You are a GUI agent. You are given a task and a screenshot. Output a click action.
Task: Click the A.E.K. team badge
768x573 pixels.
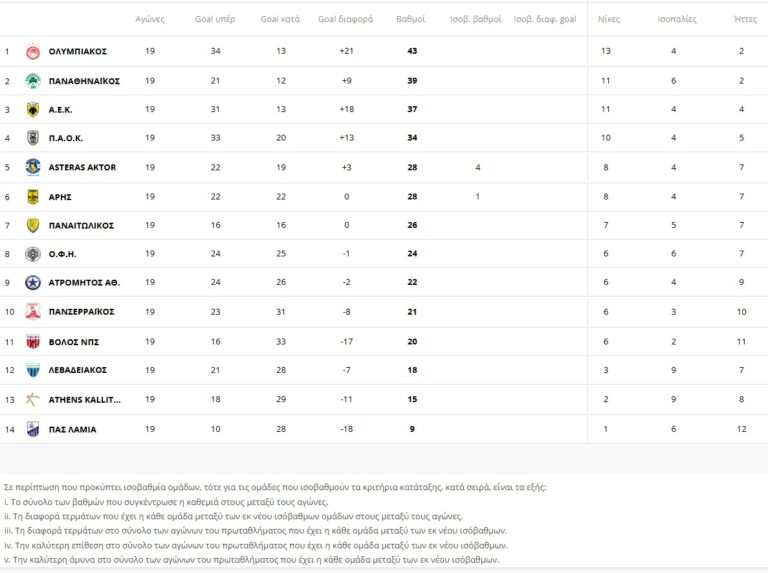[32, 109]
